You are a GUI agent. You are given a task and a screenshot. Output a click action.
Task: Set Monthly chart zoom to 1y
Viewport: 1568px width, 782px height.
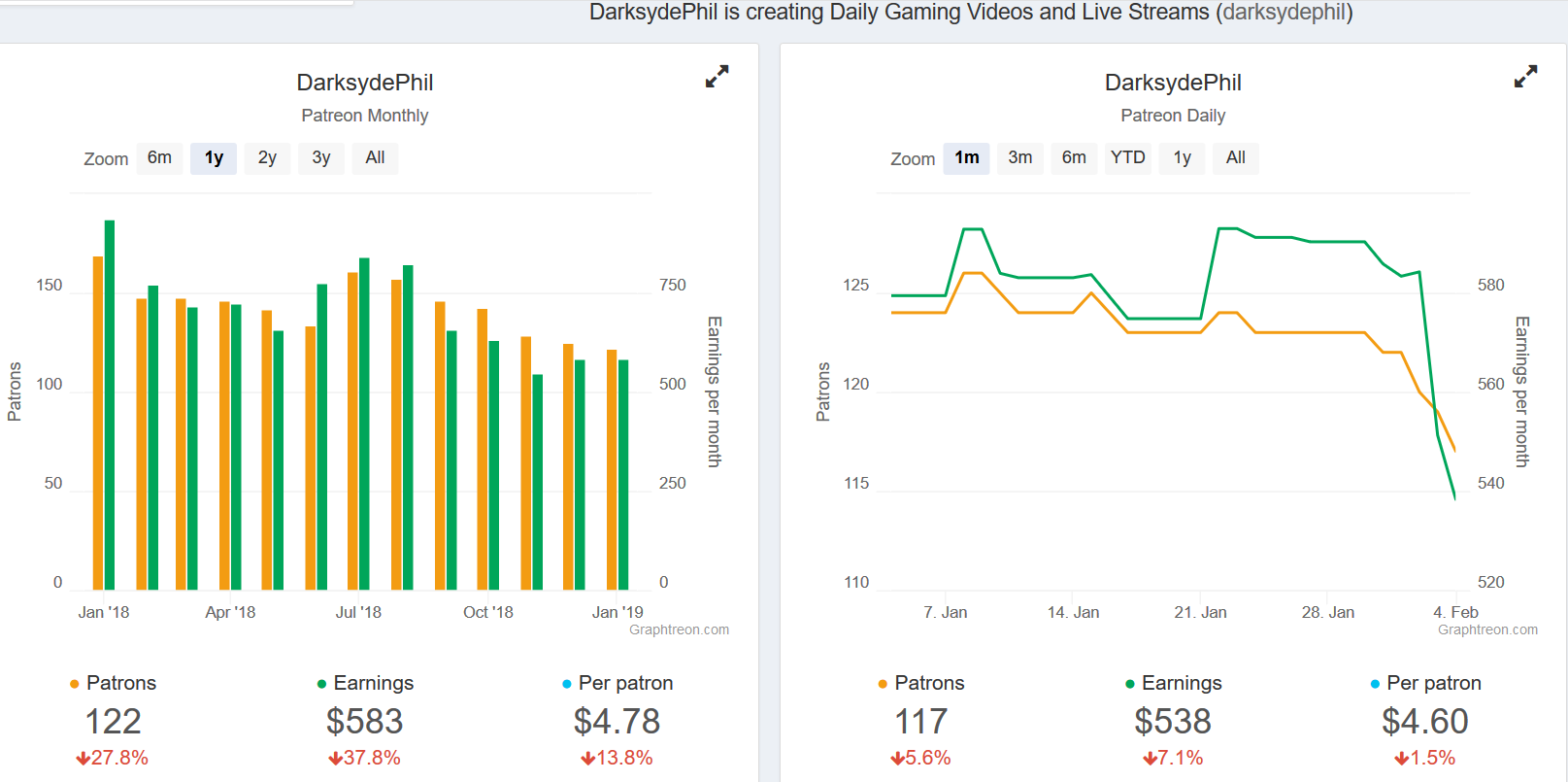(x=214, y=157)
